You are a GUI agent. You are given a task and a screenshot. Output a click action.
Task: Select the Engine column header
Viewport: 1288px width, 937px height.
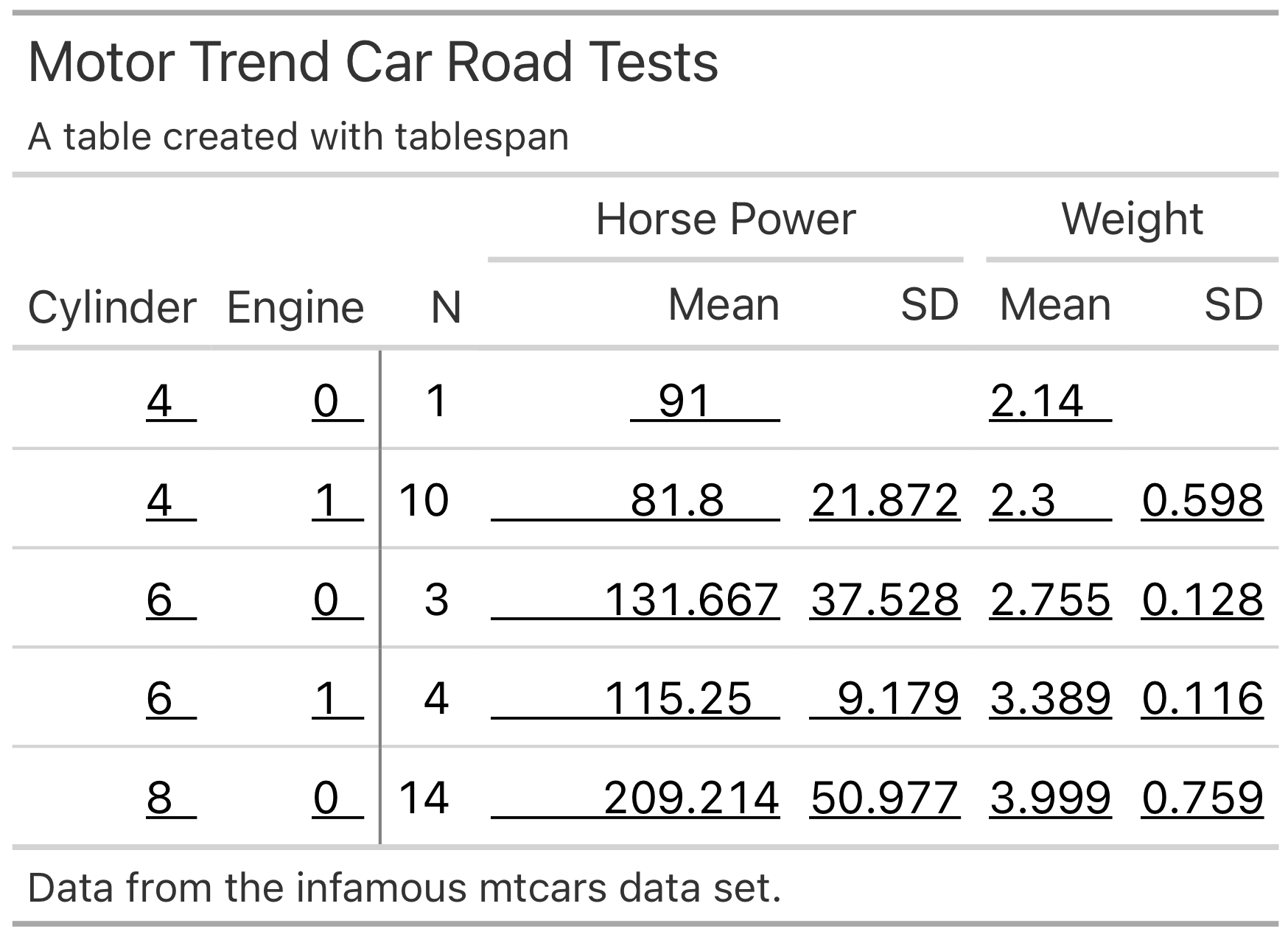pyautogui.click(x=295, y=306)
